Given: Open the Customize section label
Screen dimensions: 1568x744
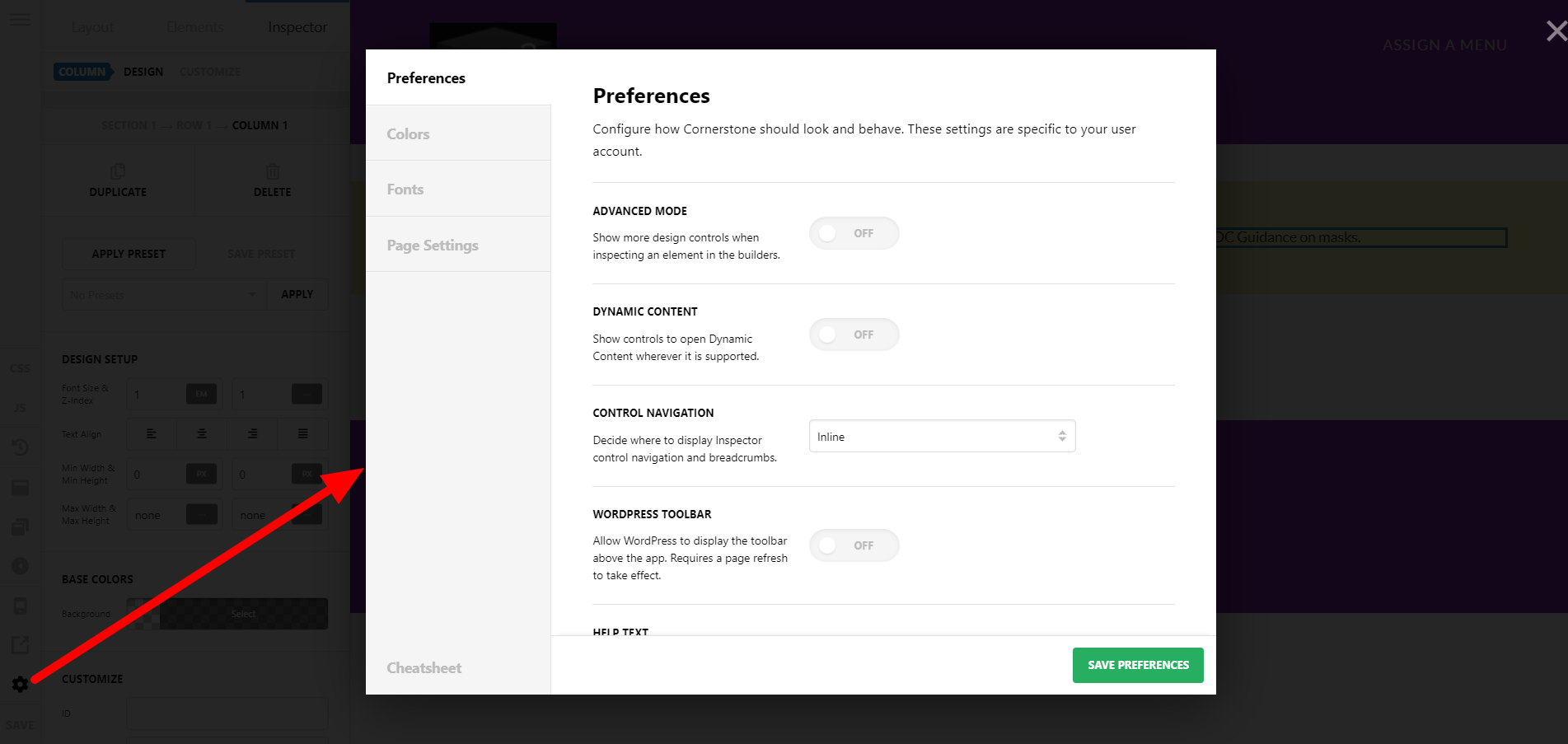Looking at the screenshot, I should (x=210, y=72).
